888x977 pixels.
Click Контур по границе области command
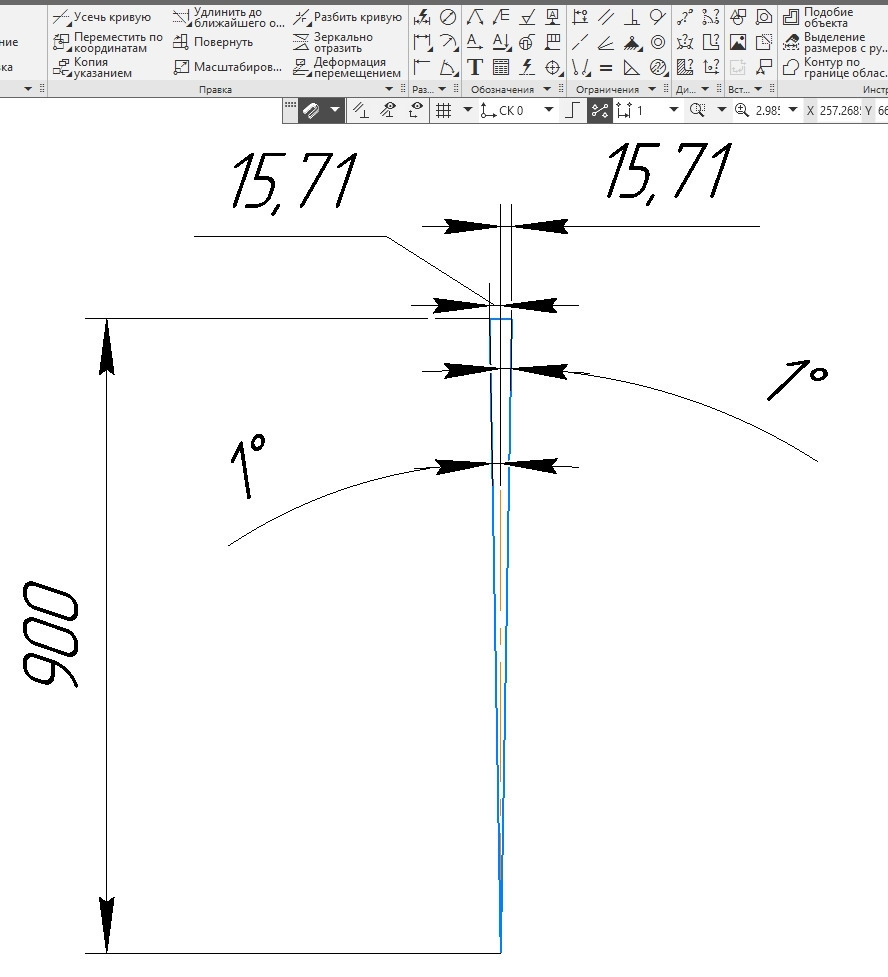click(x=834, y=67)
